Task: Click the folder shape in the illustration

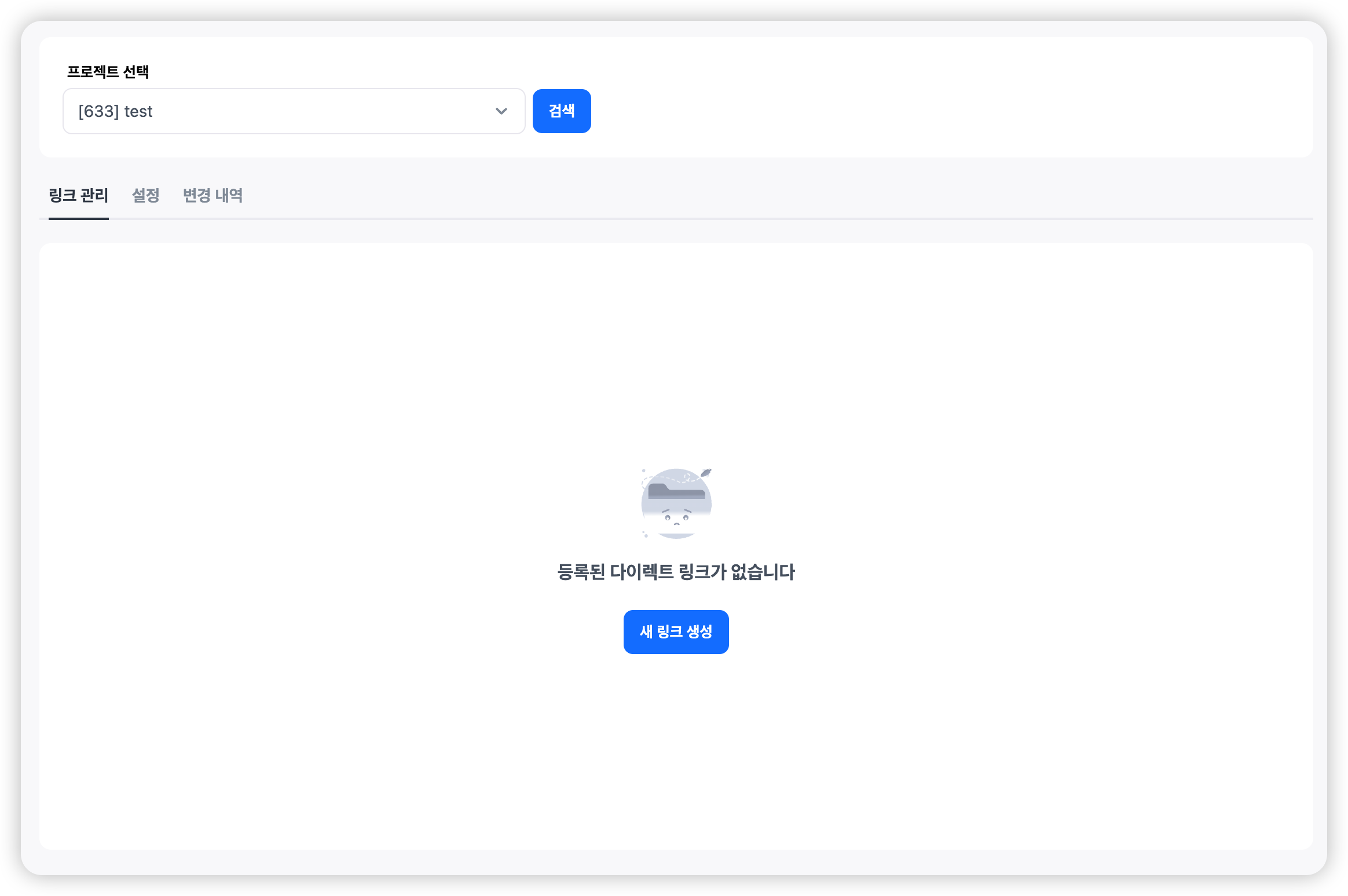Action: click(676, 493)
